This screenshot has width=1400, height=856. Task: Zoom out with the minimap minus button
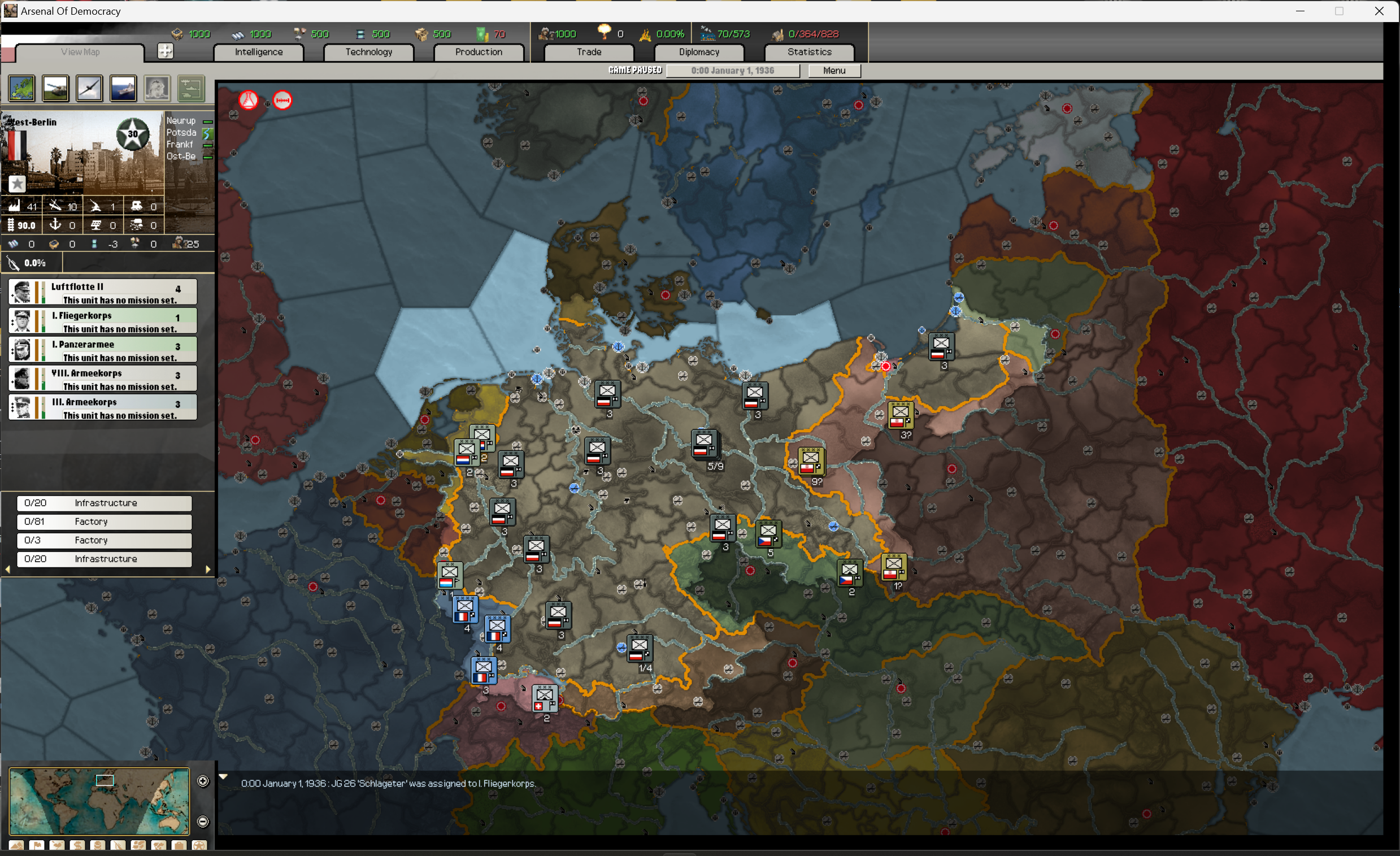pyautogui.click(x=203, y=822)
